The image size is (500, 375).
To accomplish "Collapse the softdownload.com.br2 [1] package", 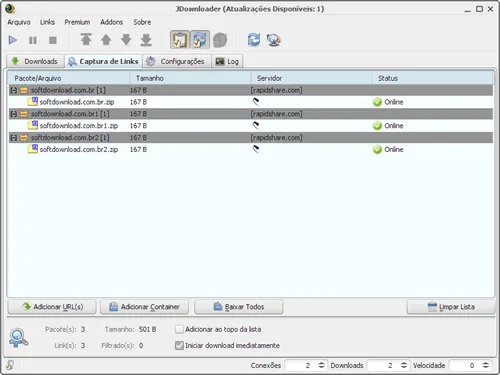I will pyautogui.click(x=13, y=138).
